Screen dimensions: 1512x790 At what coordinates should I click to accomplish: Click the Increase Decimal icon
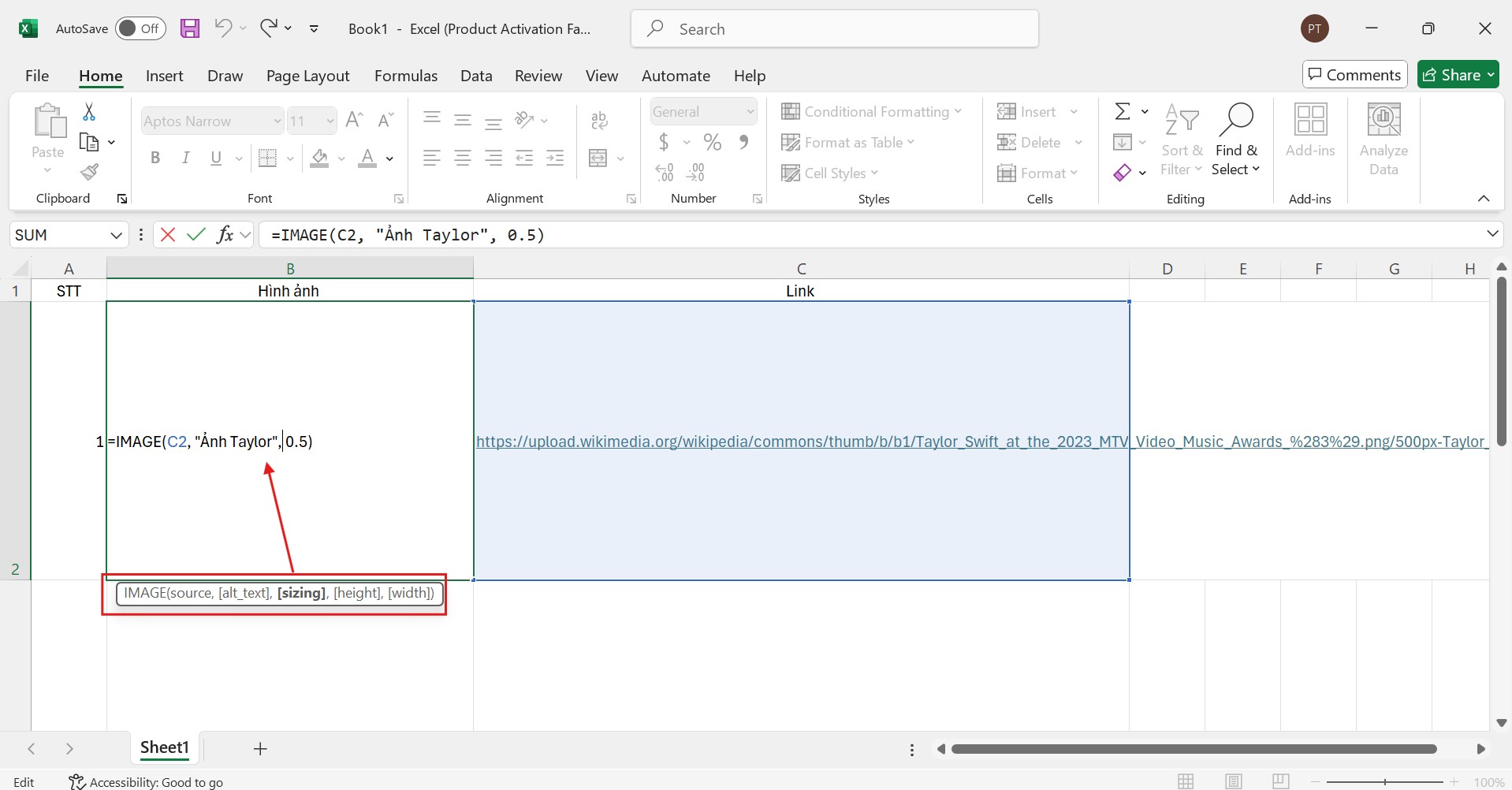tap(665, 172)
